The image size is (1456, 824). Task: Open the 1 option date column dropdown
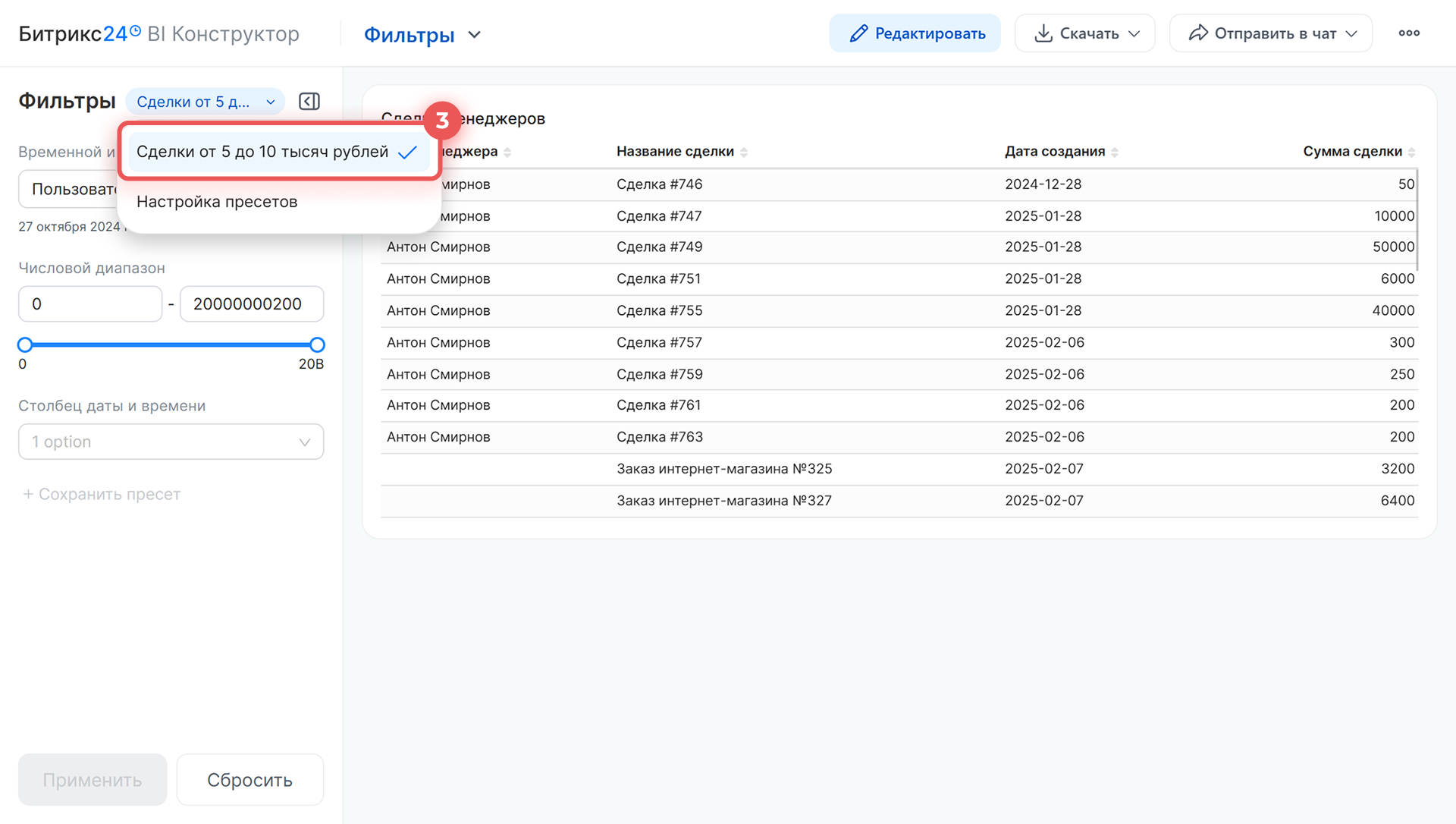171,442
